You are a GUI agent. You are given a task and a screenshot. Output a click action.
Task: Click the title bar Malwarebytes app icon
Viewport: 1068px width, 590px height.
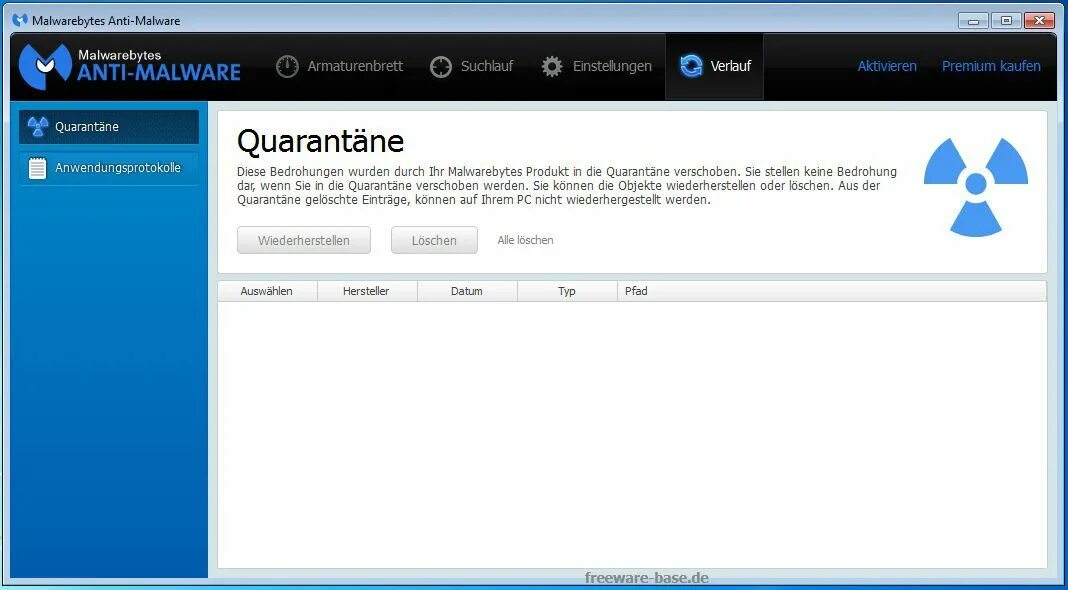[x=20, y=20]
